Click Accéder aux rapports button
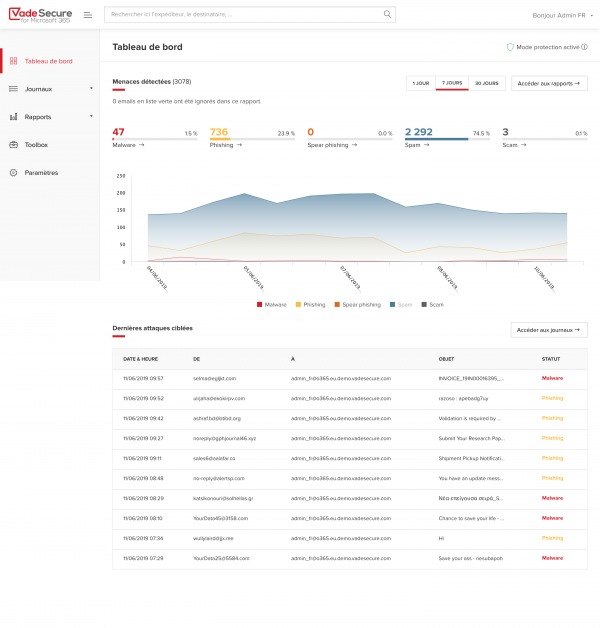600x628 pixels. (x=549, y=83)
